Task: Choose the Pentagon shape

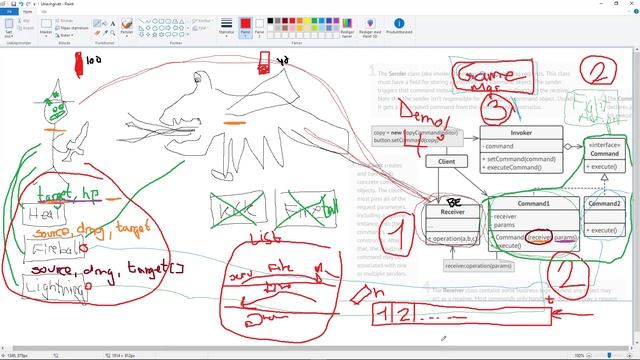Action: point(155,28)
